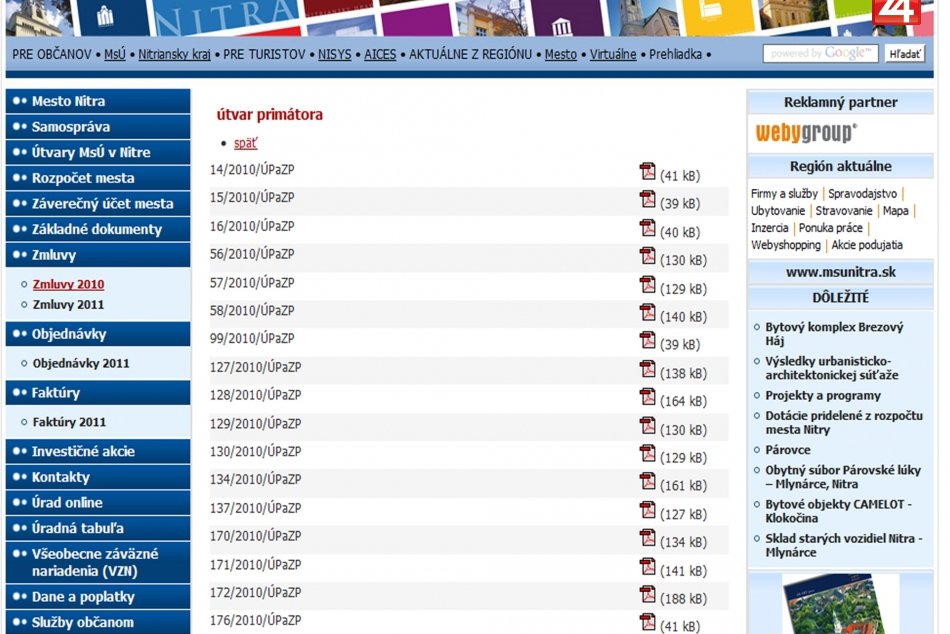Viewport: 950px width, 634px height.
Task: Open PDF icon for 56/2010/ÚPaZP
Action: pos(647,256)
